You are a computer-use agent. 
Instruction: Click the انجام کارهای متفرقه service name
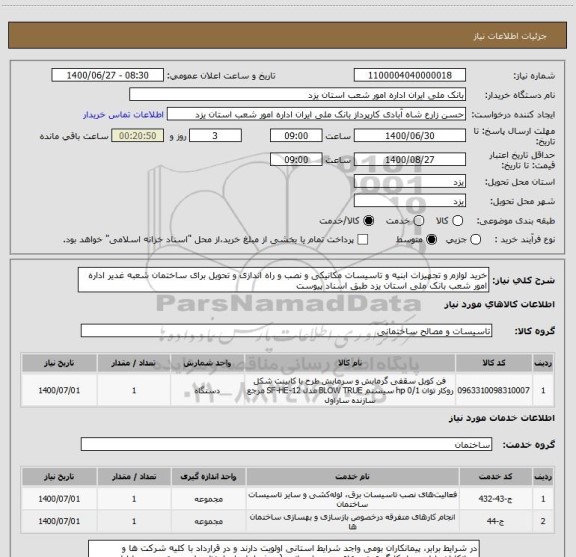pos(352,521)
